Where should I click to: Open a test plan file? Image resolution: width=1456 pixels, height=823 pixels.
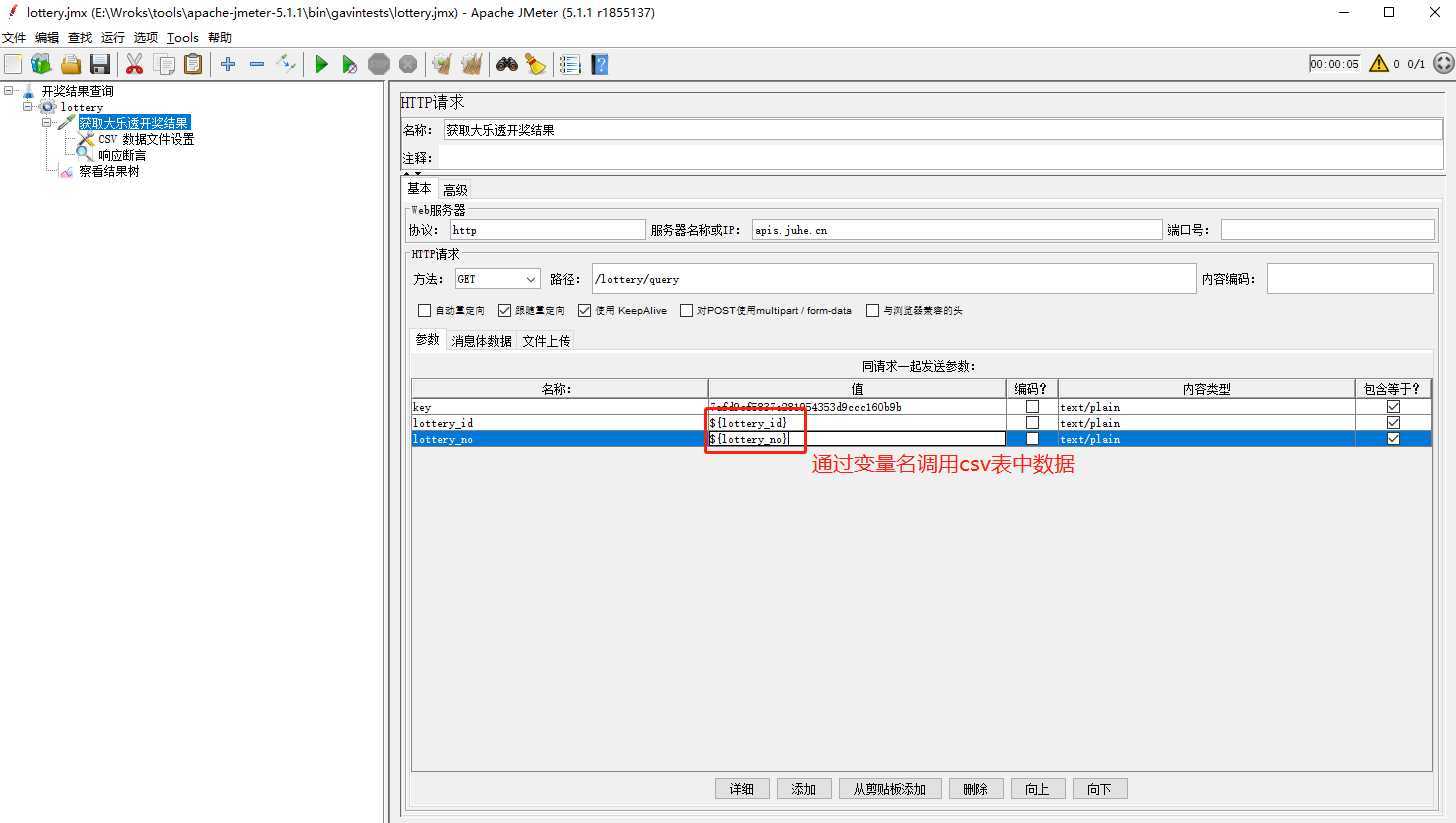(x=70, y=64)
